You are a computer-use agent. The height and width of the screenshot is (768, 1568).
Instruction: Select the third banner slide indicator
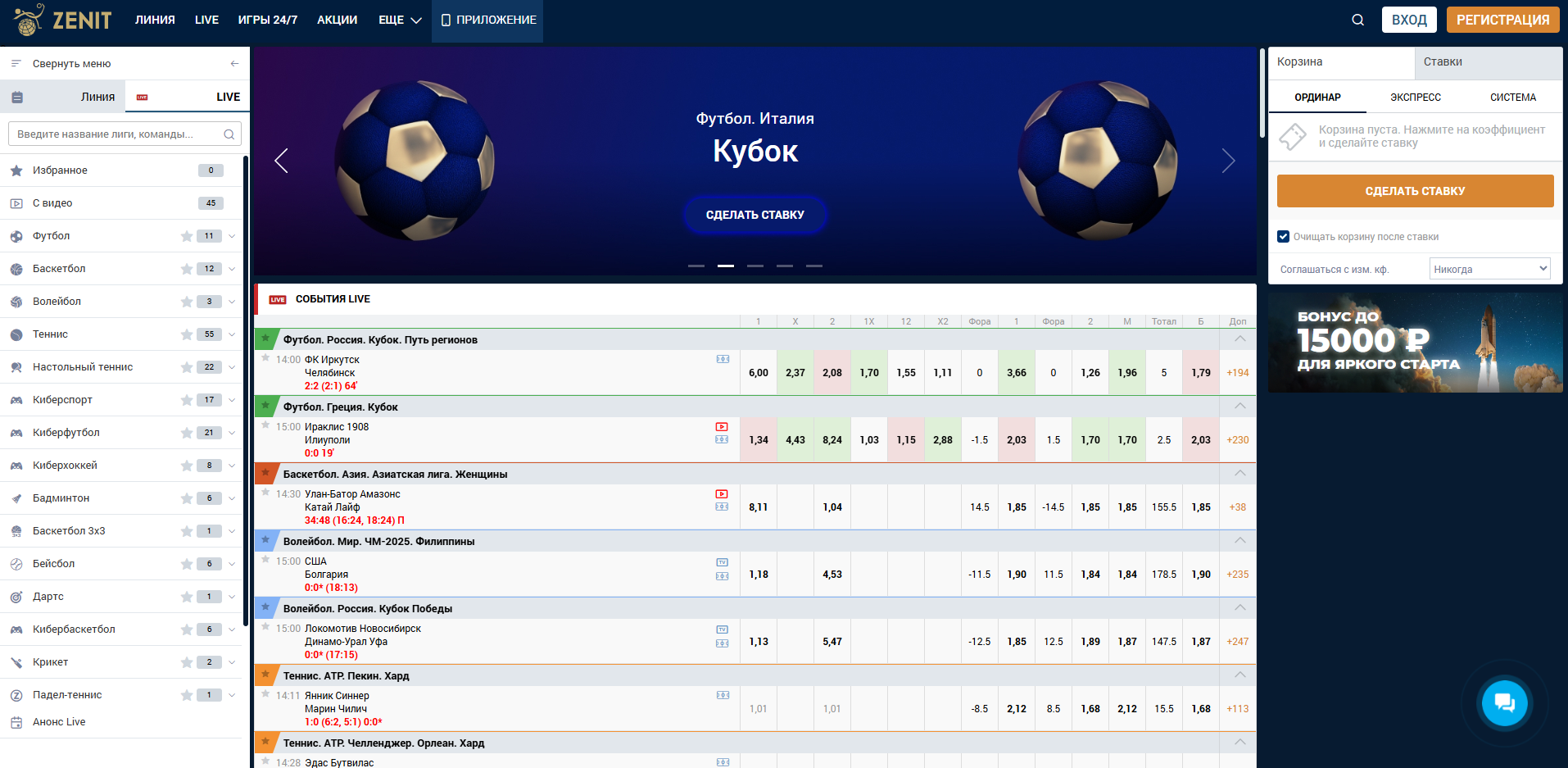(x=755, y=266)
